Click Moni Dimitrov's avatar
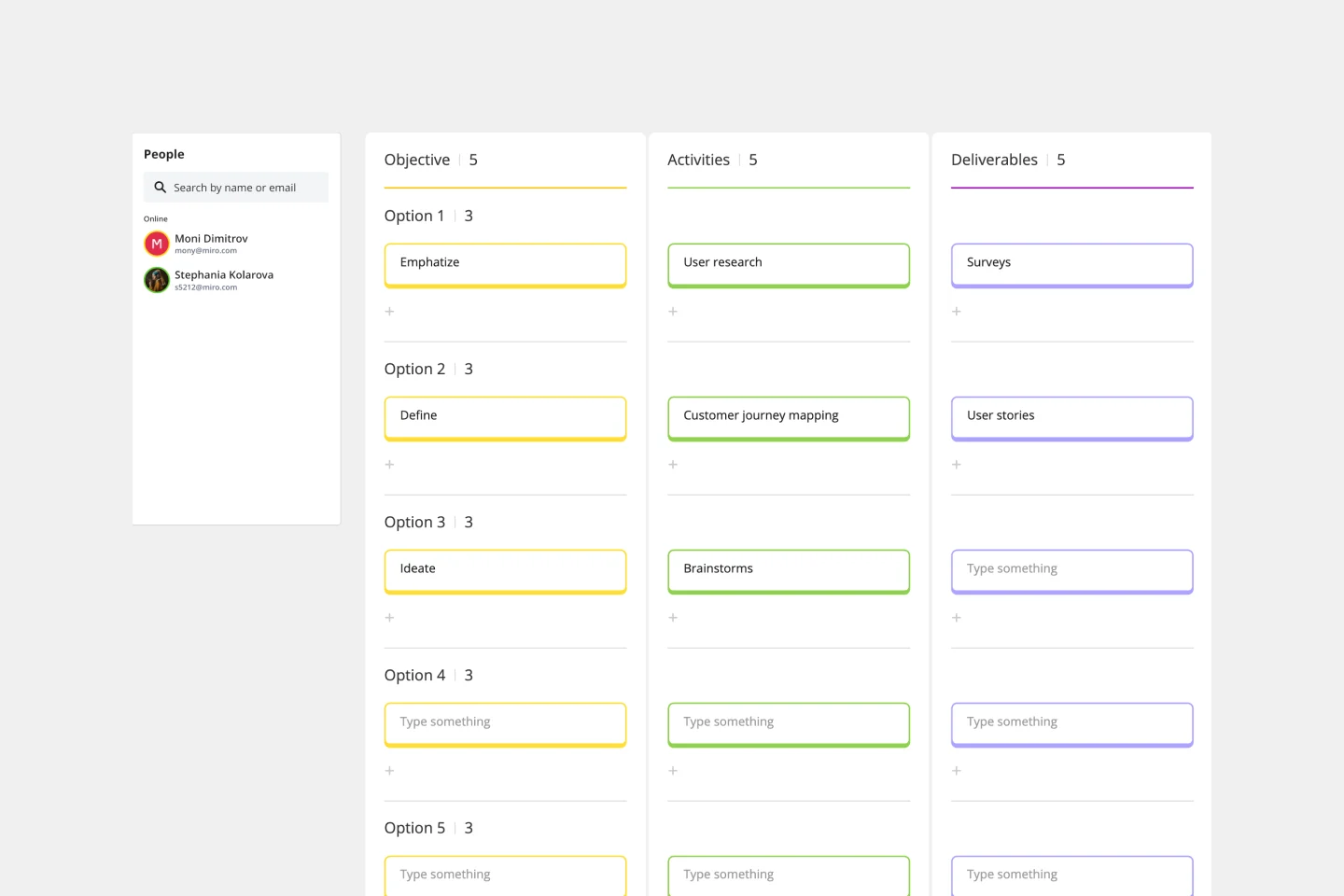 point(157,244)
